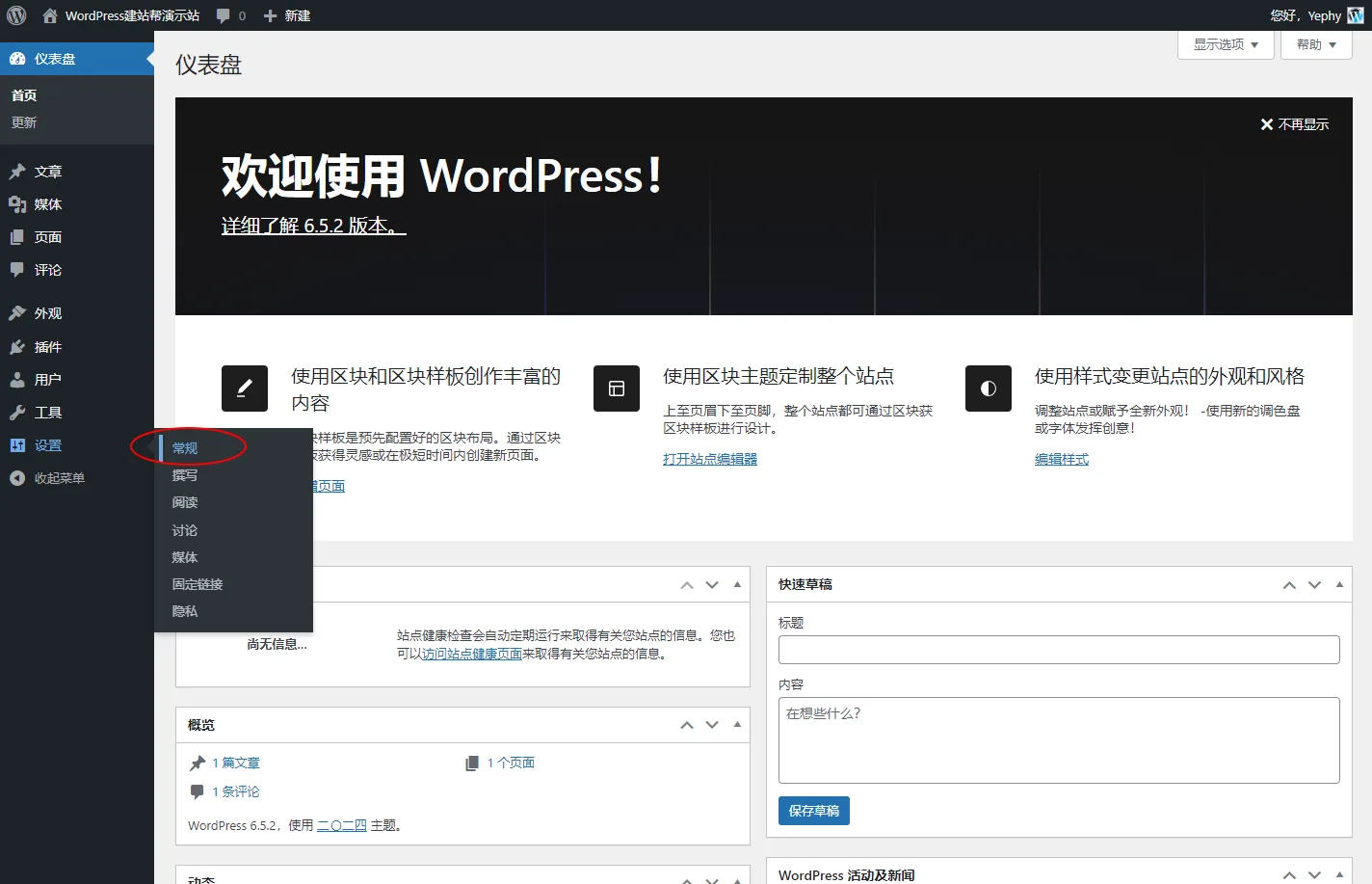Viewport: 1372px width, 884px height.
Task: Click the 文章 pushpin icon in sidebar
Action: point(17,172)
